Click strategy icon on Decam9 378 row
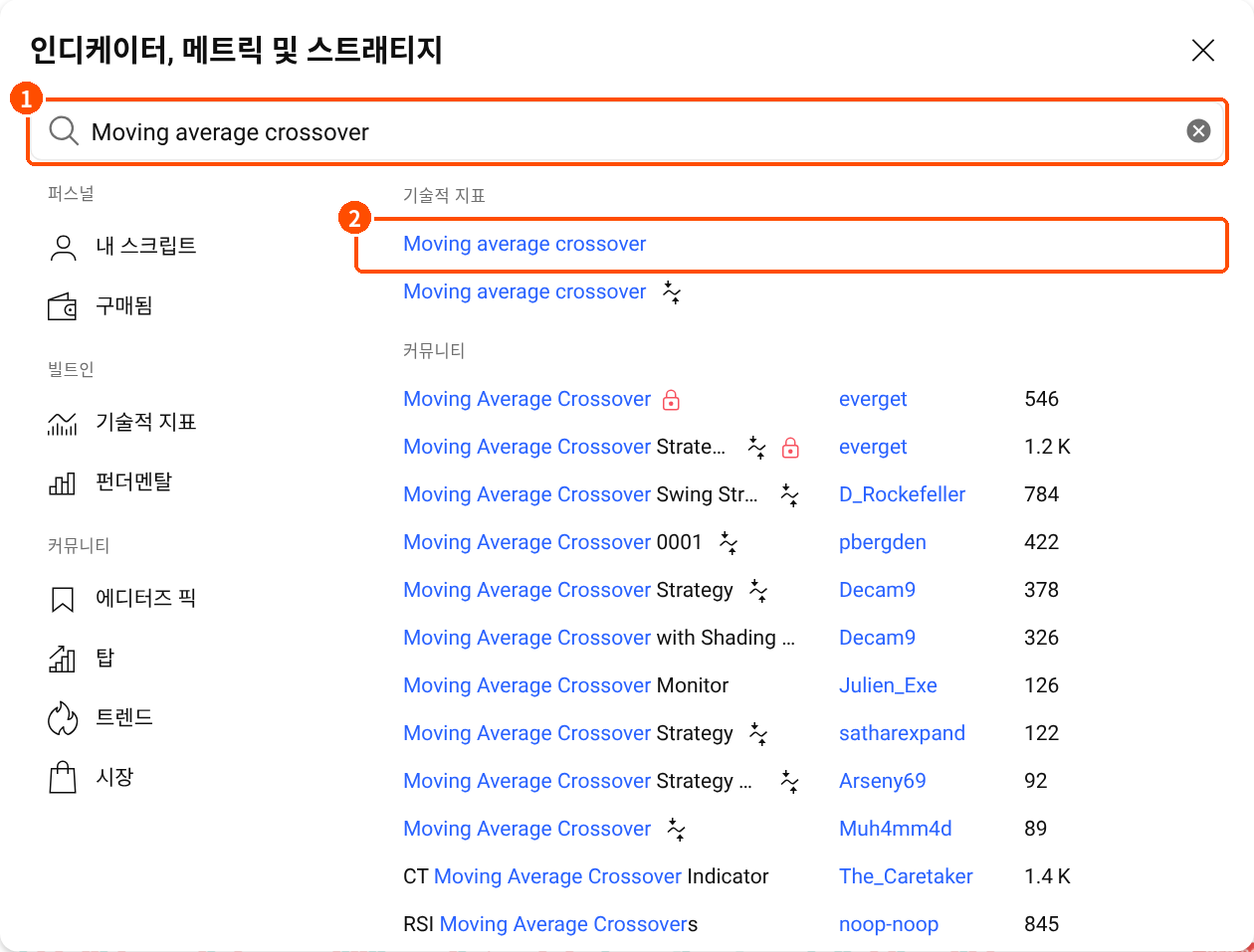 (x=758, y=591)
